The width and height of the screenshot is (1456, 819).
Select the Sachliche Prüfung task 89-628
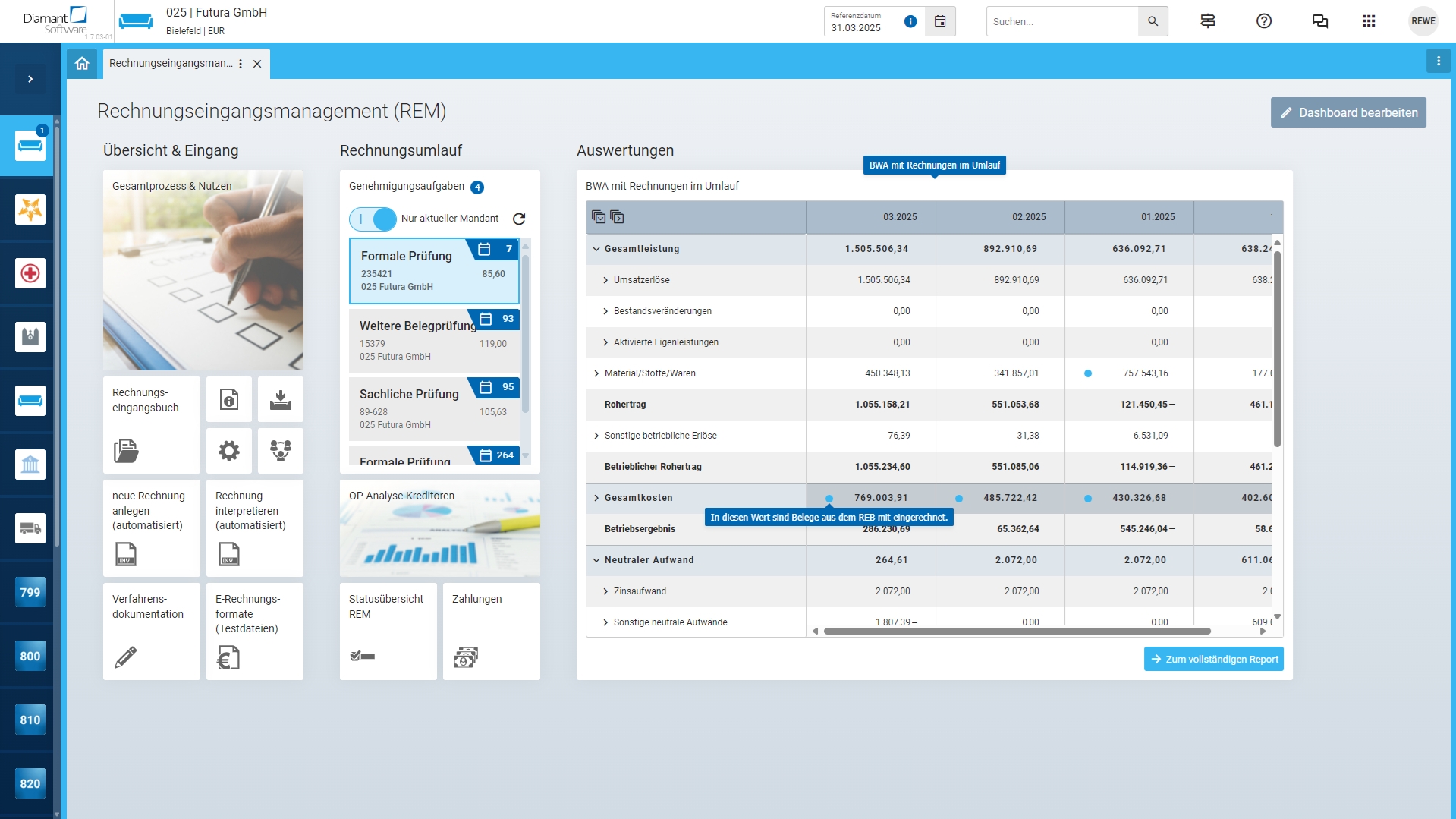(434, 409)
